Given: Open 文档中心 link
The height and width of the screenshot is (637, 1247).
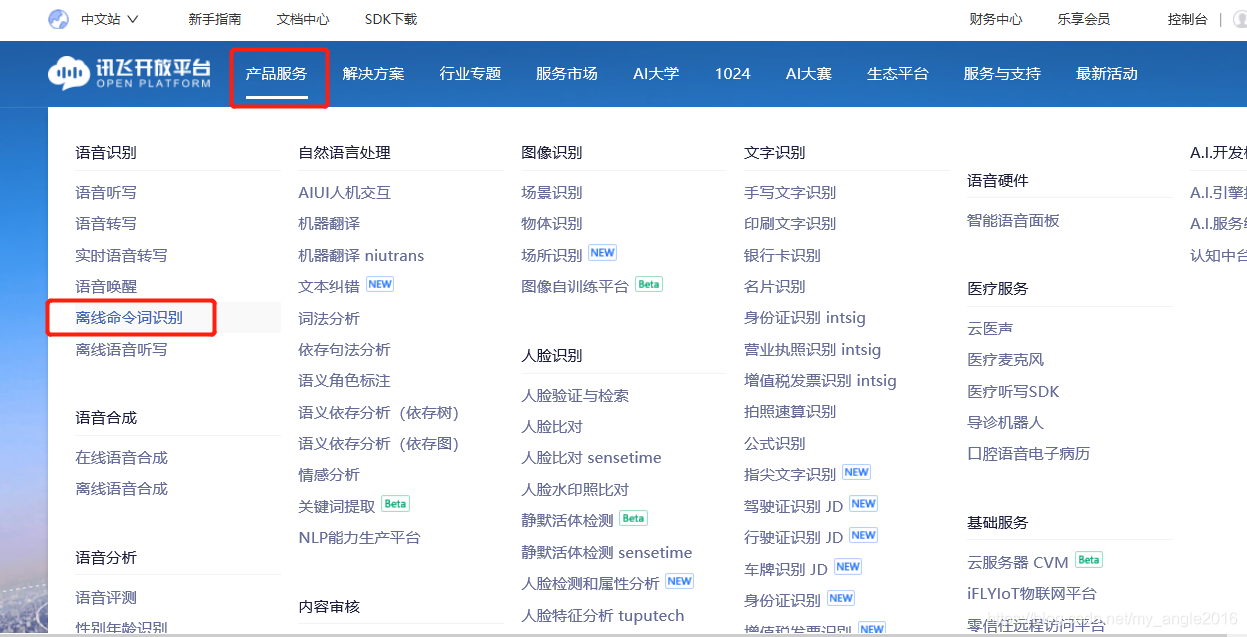Looking at the screenshot, I should point(303,19).
